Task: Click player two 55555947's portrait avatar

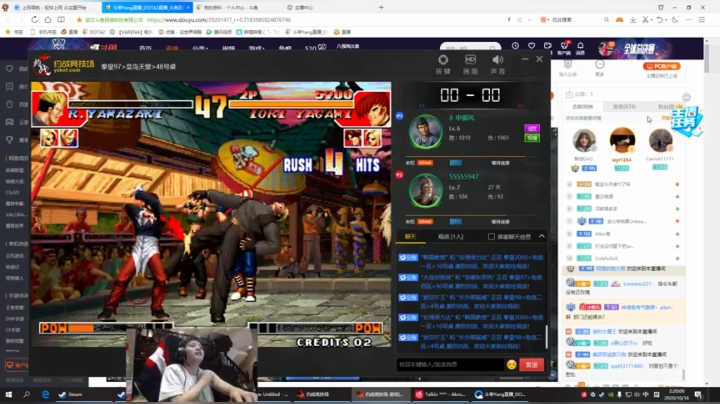Action: [426, 190]
